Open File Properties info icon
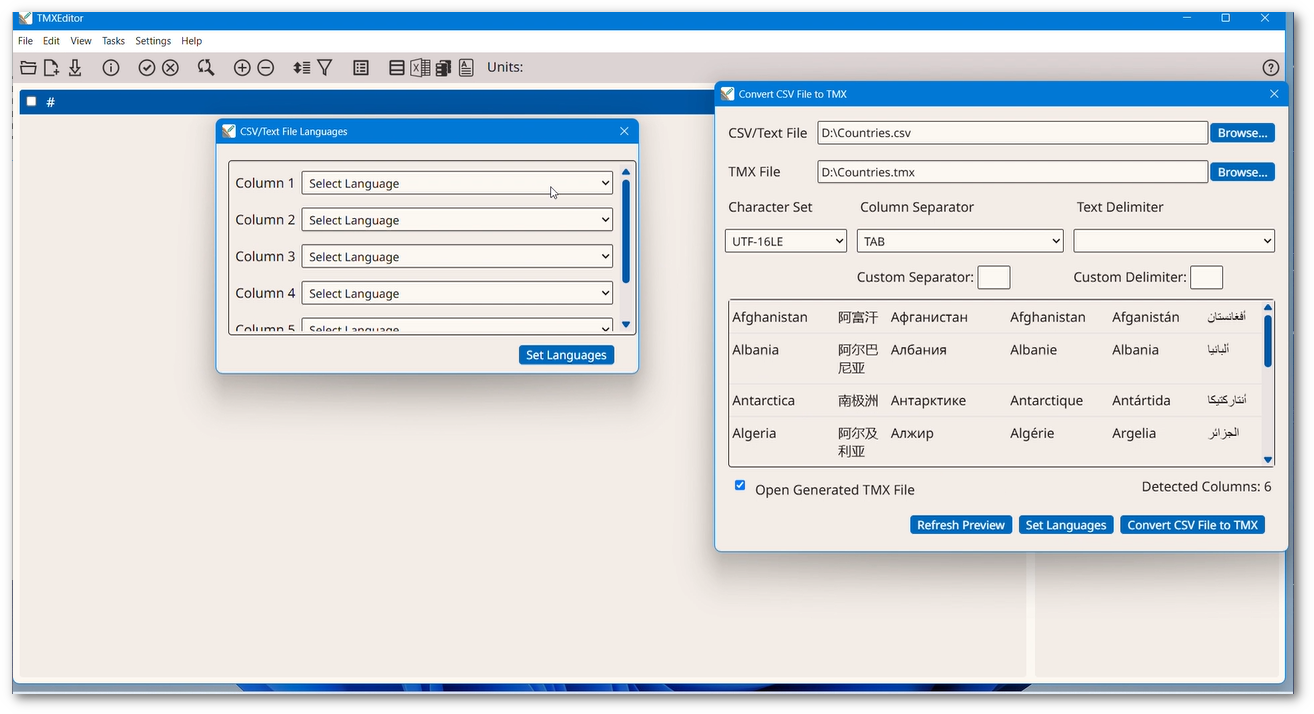Viewport: 1314px width, 714px height. (111, 68)
